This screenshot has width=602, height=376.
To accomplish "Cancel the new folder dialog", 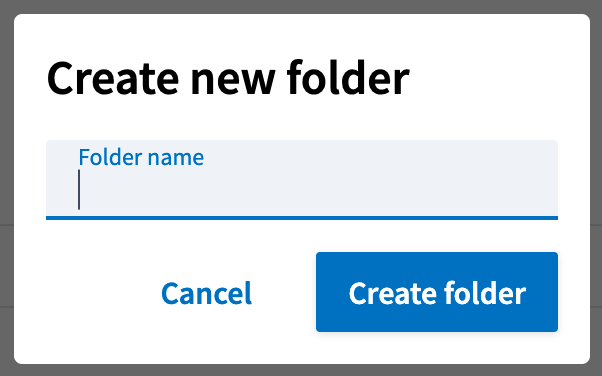I will (x=206, y=293).
